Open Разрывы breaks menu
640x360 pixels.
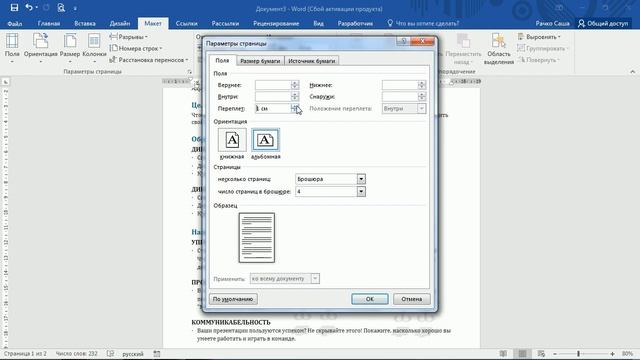click(129, 37)
